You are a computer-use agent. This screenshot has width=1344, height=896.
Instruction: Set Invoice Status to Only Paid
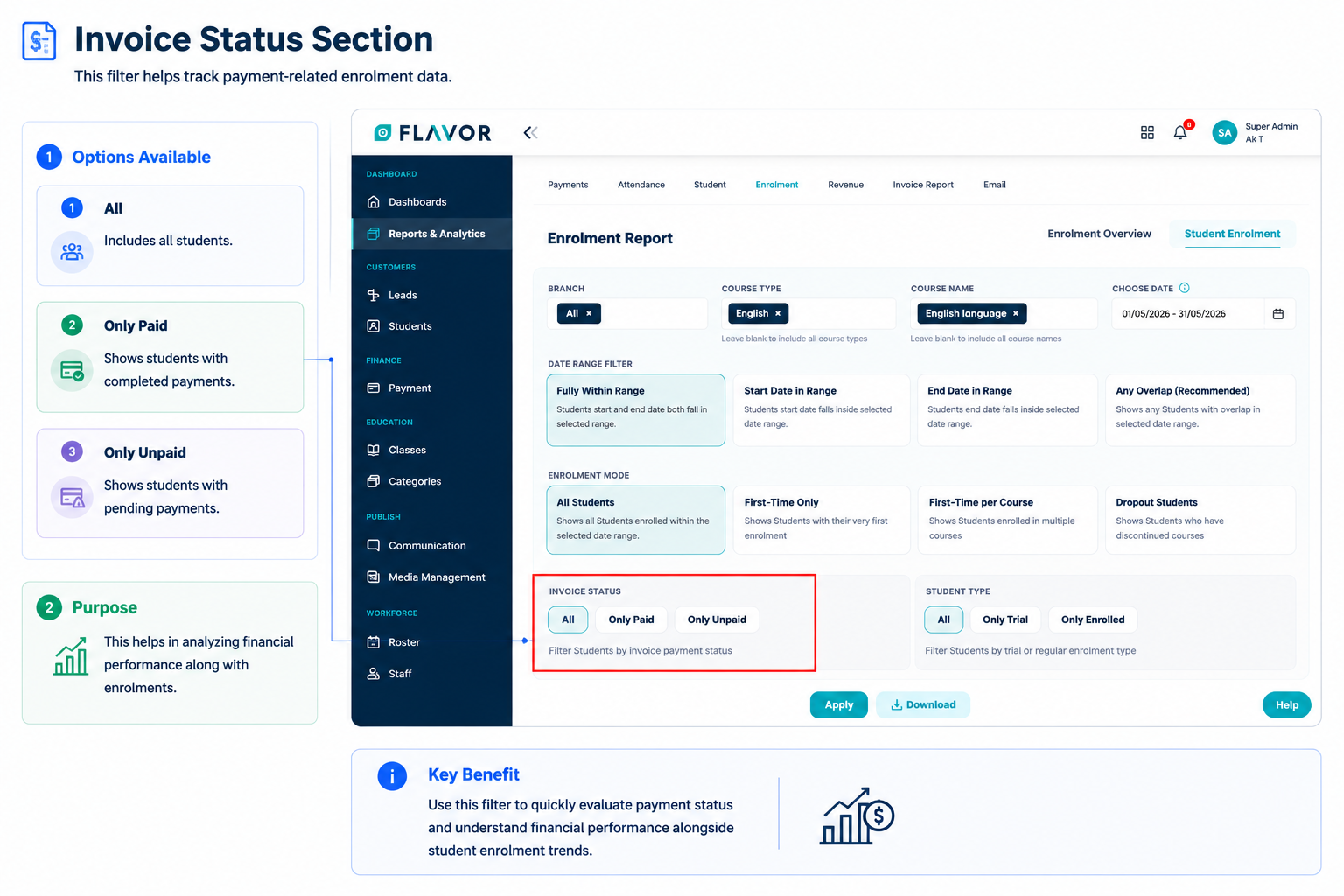pyautogui.click(x=631, y=619)
